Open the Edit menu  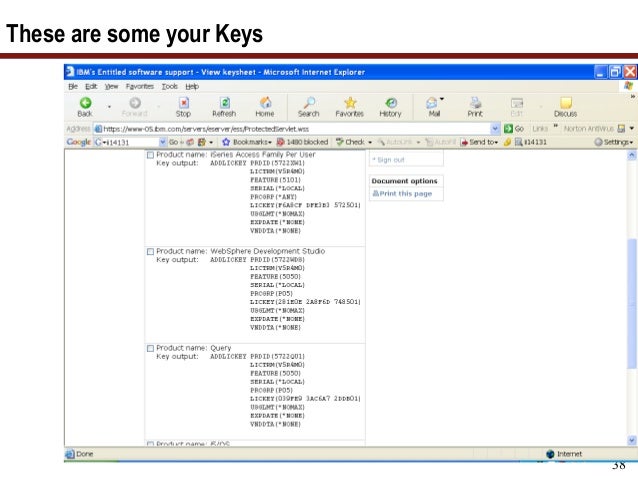tap(91, 86)
